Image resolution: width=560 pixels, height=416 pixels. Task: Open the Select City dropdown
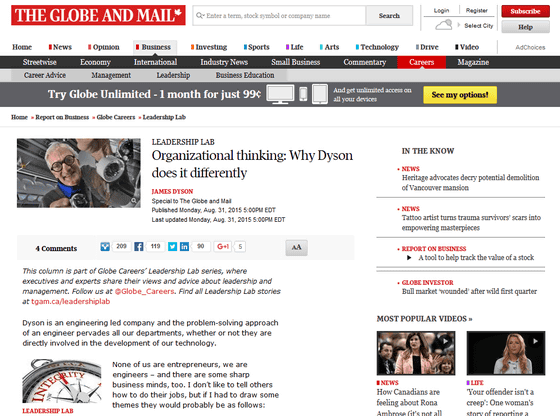point(479,26)
